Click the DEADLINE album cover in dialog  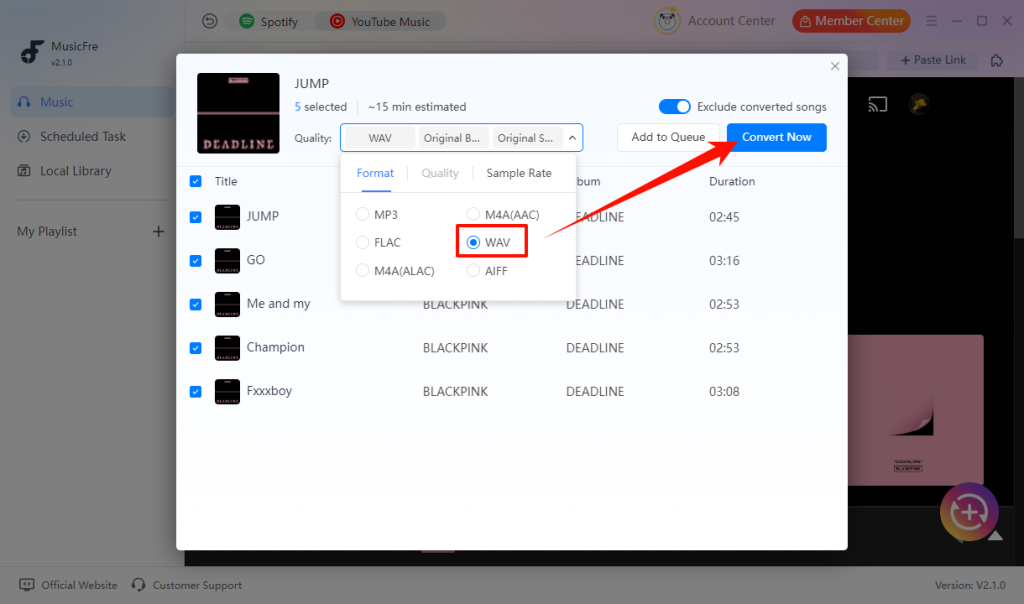coord(238,113)
